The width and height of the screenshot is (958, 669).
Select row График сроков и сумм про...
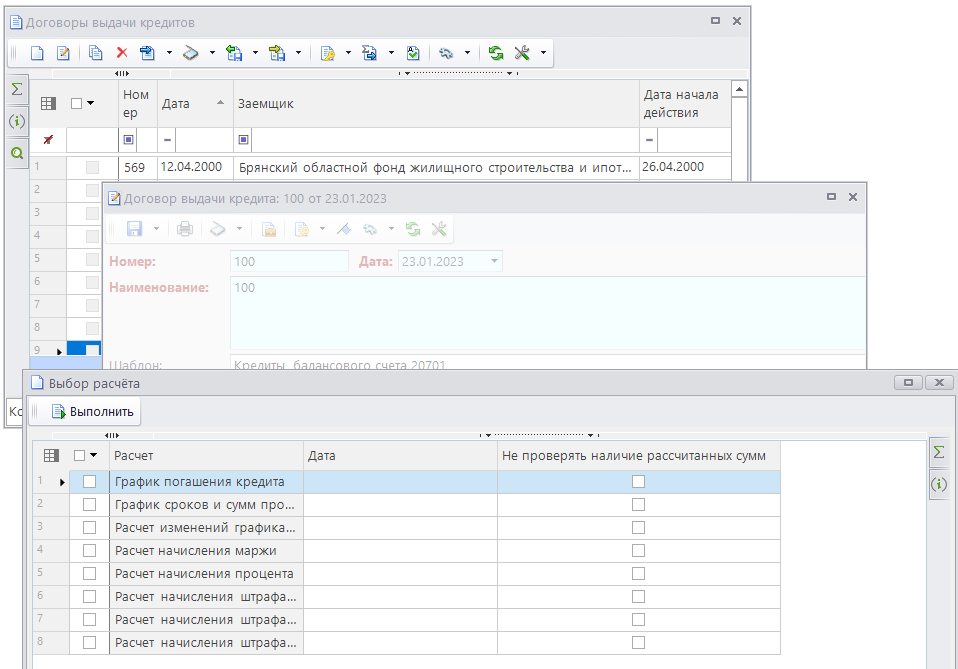coord(204,505)
